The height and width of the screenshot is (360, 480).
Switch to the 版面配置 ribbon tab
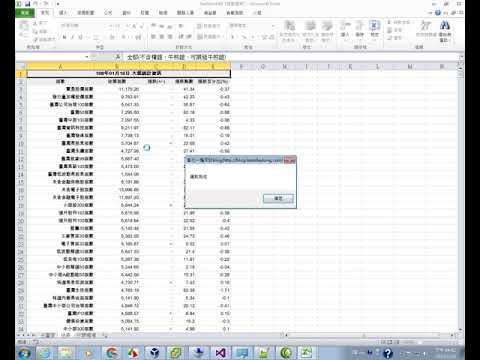[86, 13]
